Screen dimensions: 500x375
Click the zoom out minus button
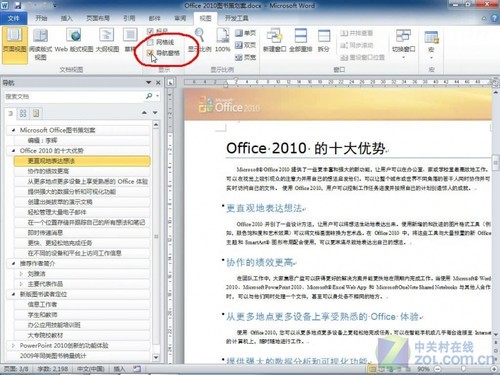[438, 369]
